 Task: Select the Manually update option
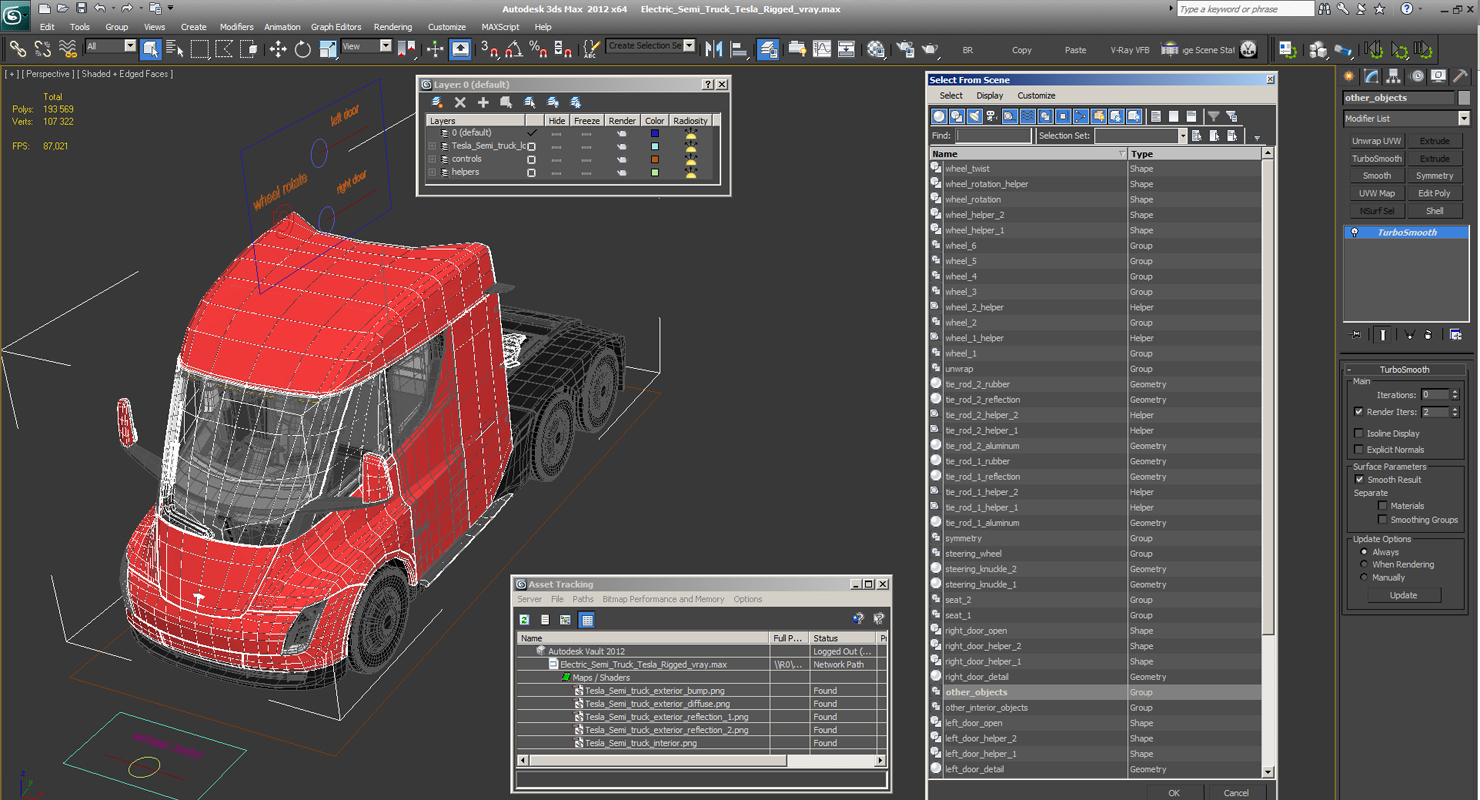tap(1364, 577)
